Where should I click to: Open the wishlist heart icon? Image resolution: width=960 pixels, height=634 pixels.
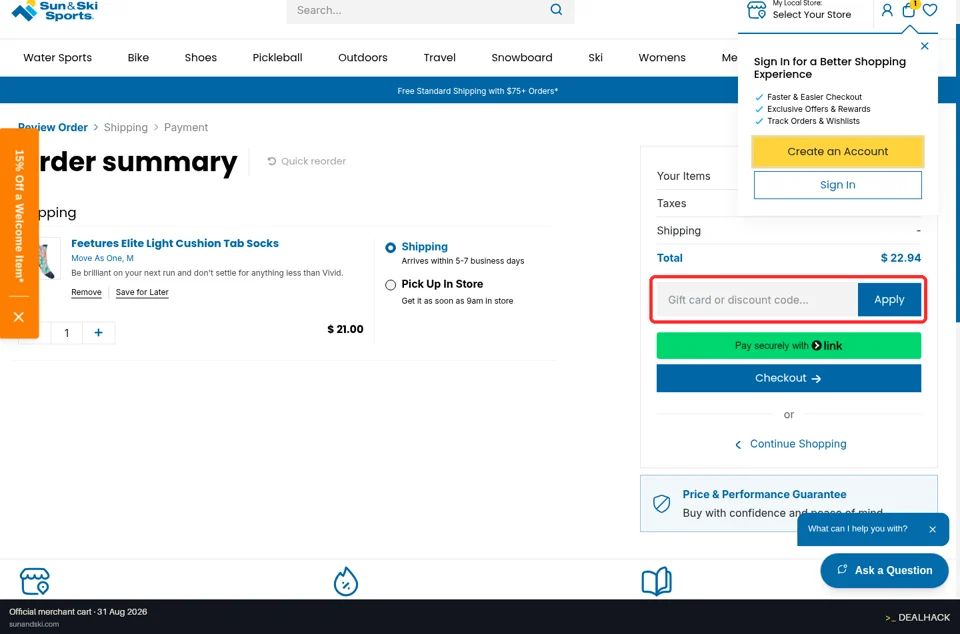[930, 10]
